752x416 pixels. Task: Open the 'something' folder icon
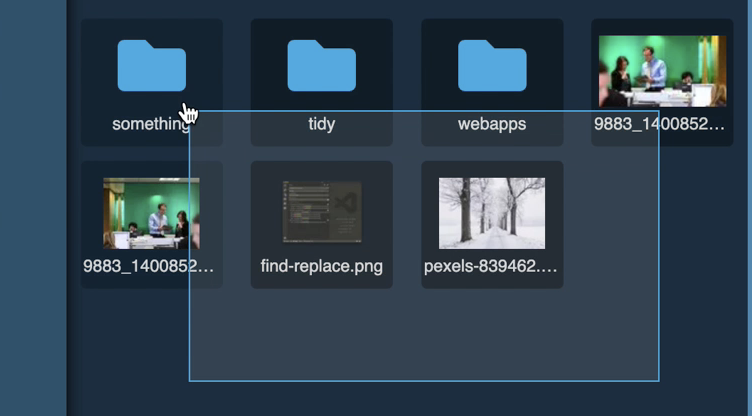click(151, 66)
